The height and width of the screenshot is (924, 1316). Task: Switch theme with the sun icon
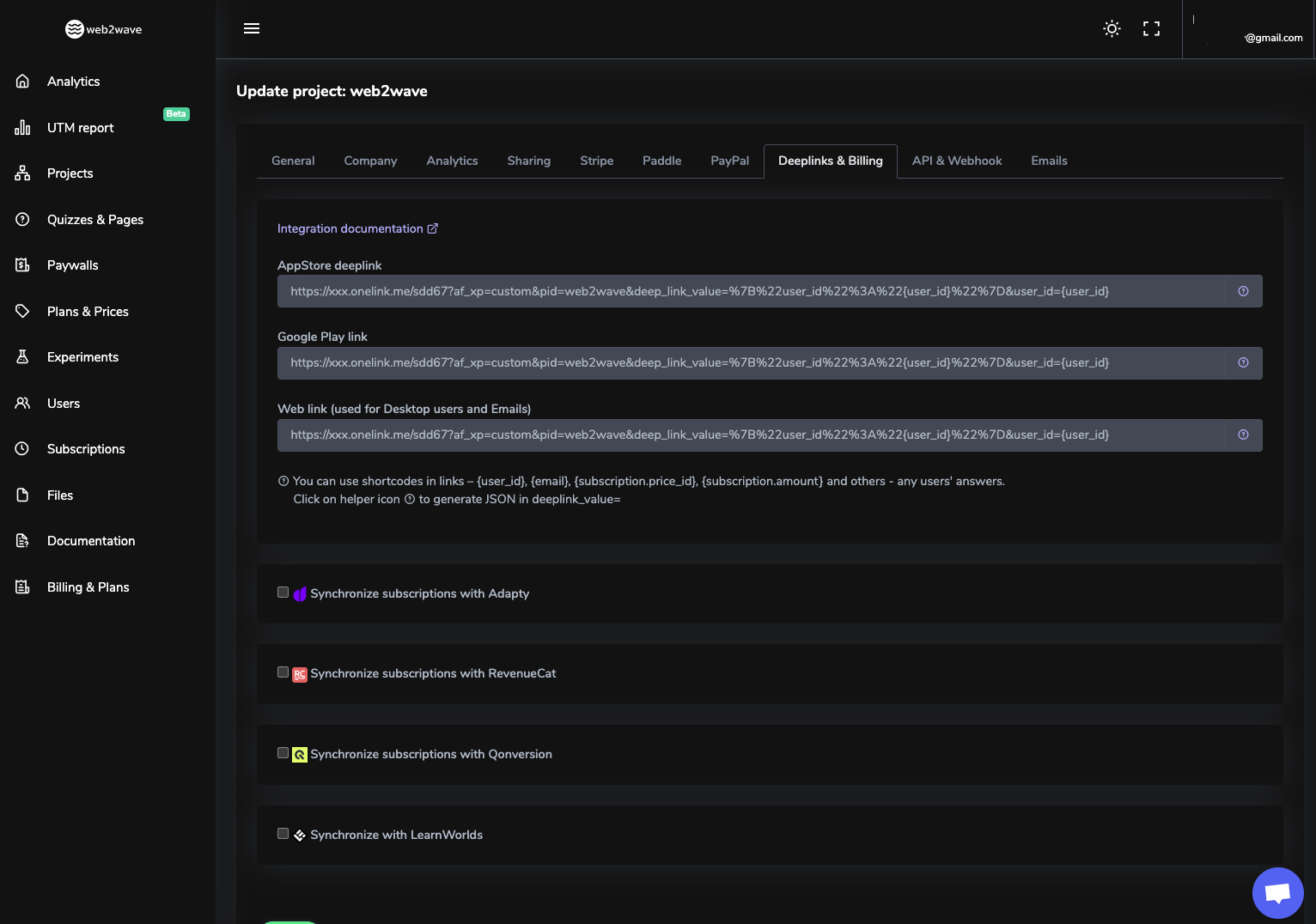pos(1112,28)
